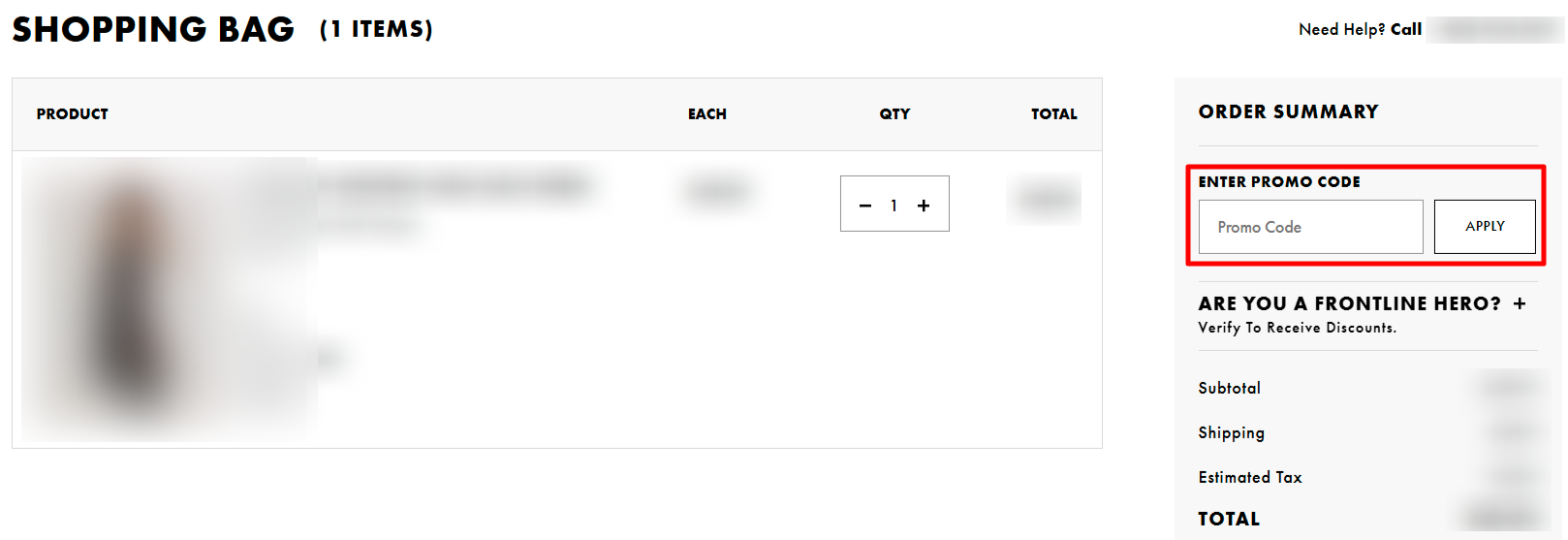Select the 'Need Help? Call' text
The image size is (1568, 540).
[x=1360, y=30]
